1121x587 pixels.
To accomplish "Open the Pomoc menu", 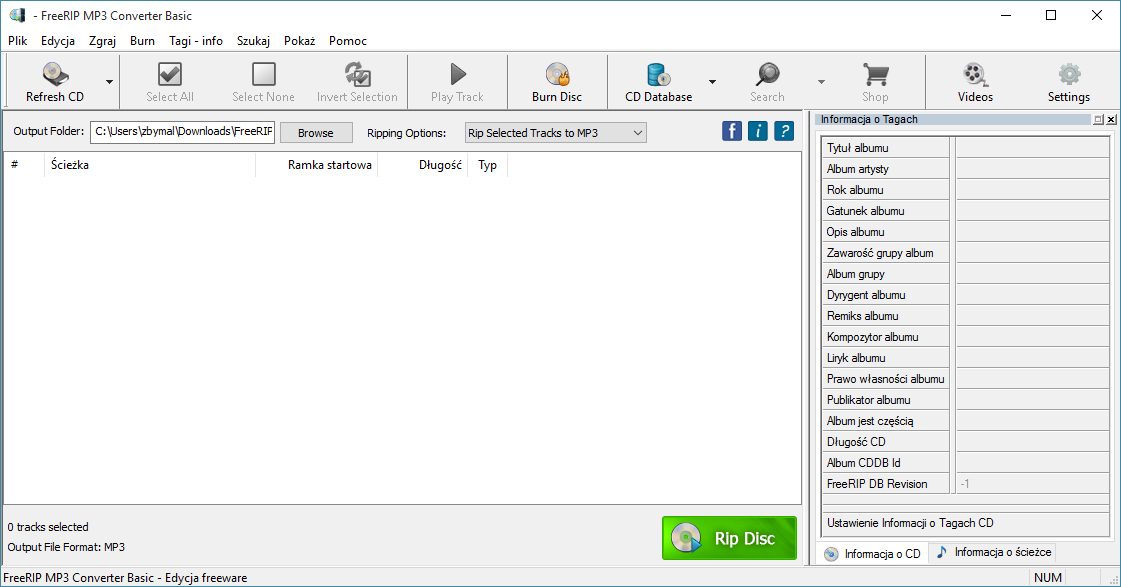I will coord(347,41).
